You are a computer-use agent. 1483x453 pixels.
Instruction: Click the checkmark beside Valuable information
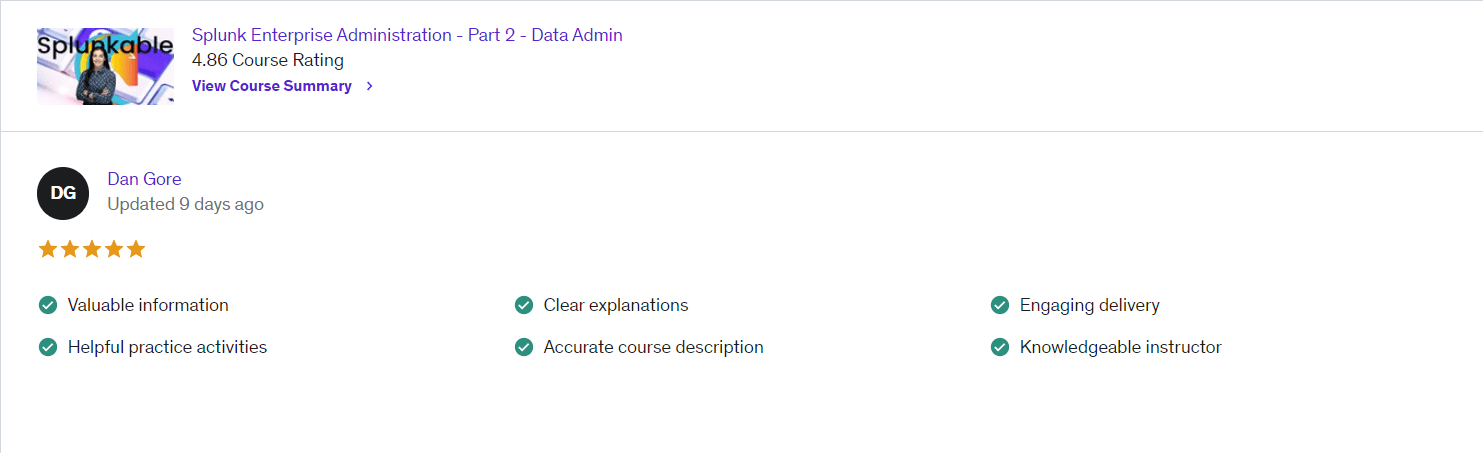(x=47, y=305)
